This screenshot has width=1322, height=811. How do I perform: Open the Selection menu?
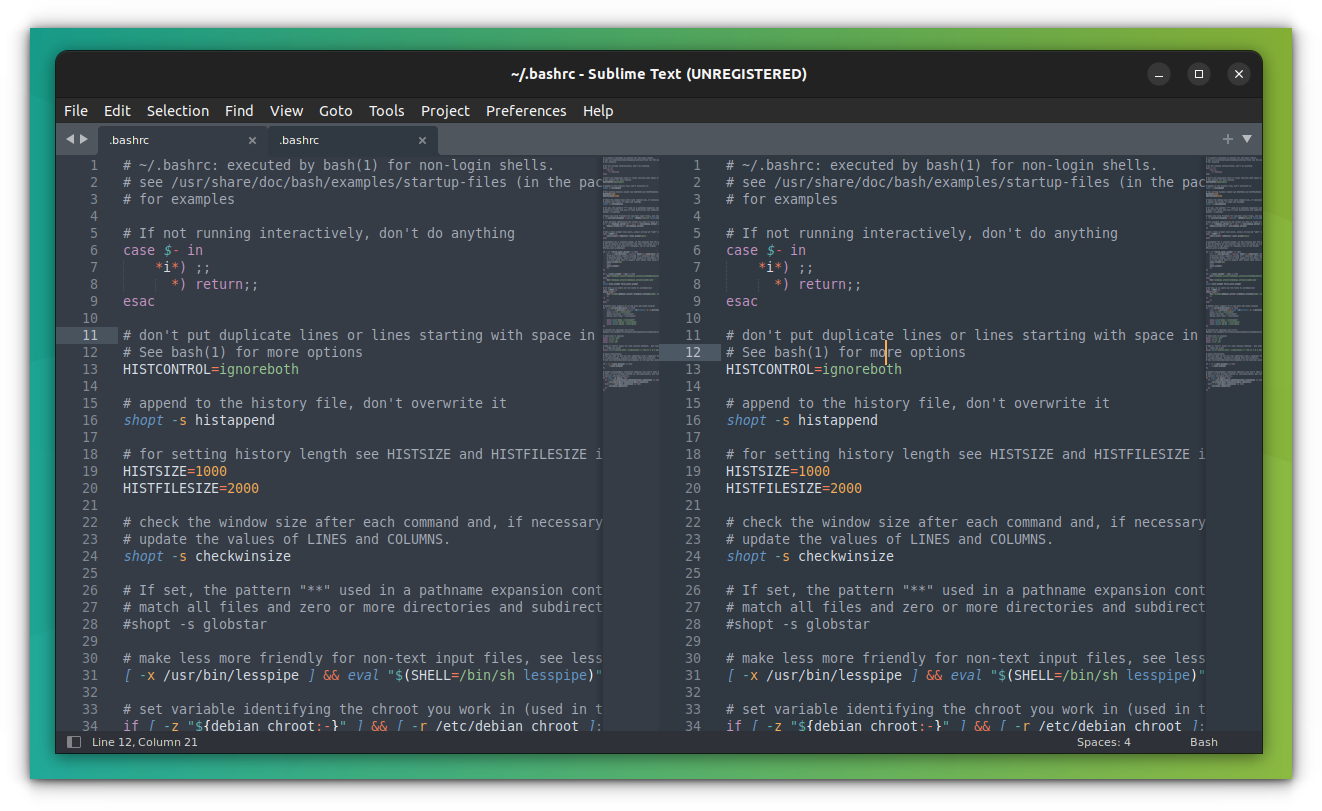(178, 111)
